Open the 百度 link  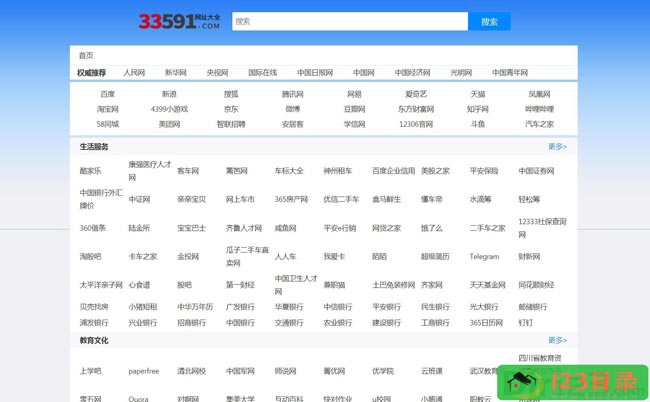[107, 94]
